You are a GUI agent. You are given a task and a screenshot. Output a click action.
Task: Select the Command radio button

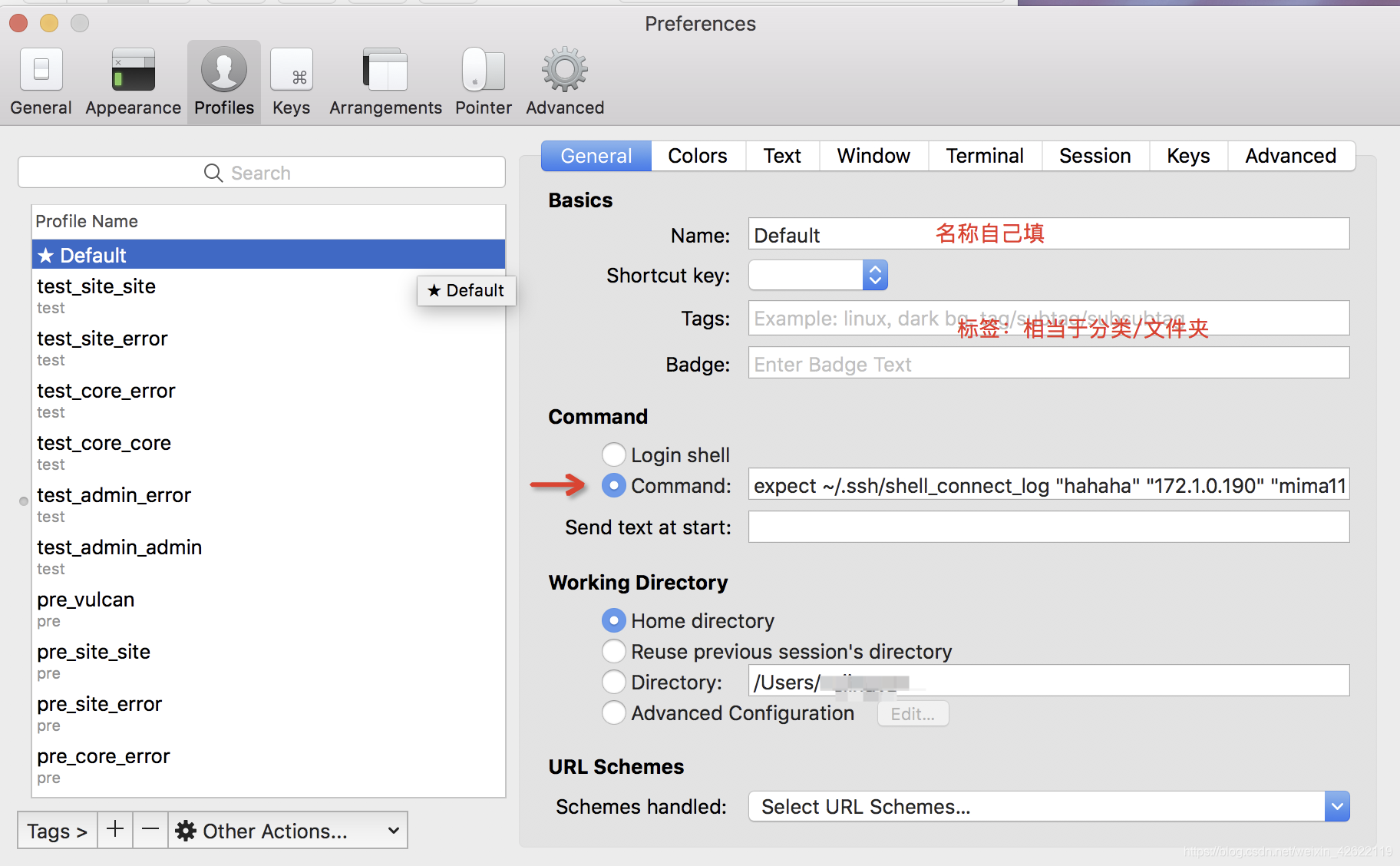click(613, 485)
